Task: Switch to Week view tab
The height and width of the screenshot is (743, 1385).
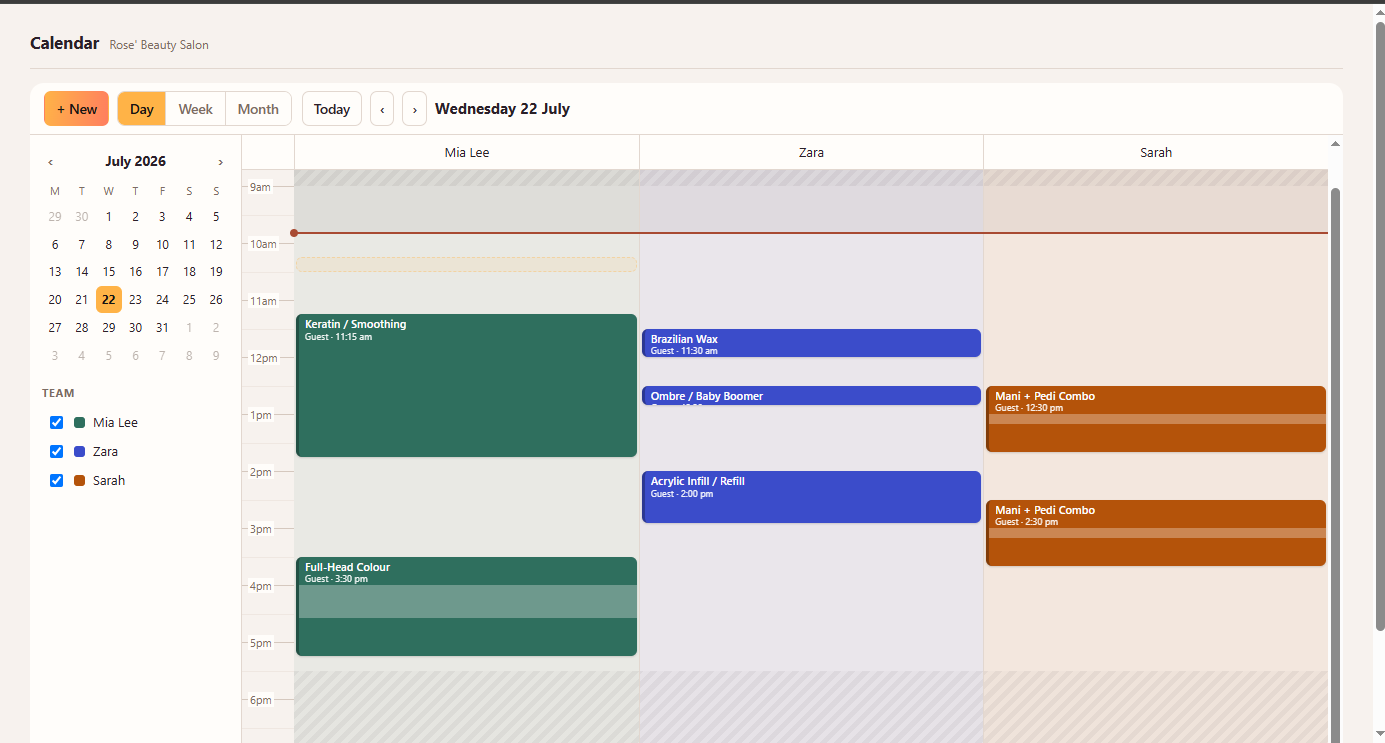Action: click(195, 109)
